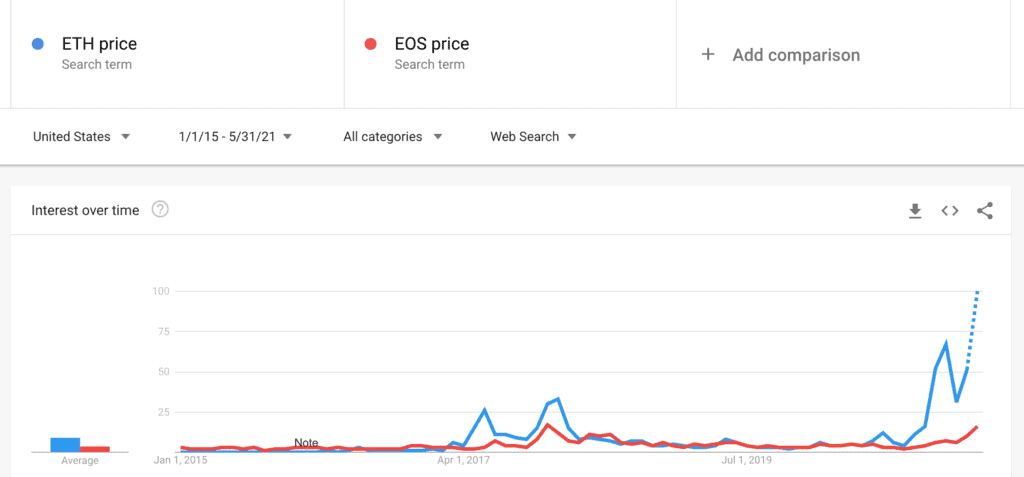Open the United States region dropdown

click(82, 137)
